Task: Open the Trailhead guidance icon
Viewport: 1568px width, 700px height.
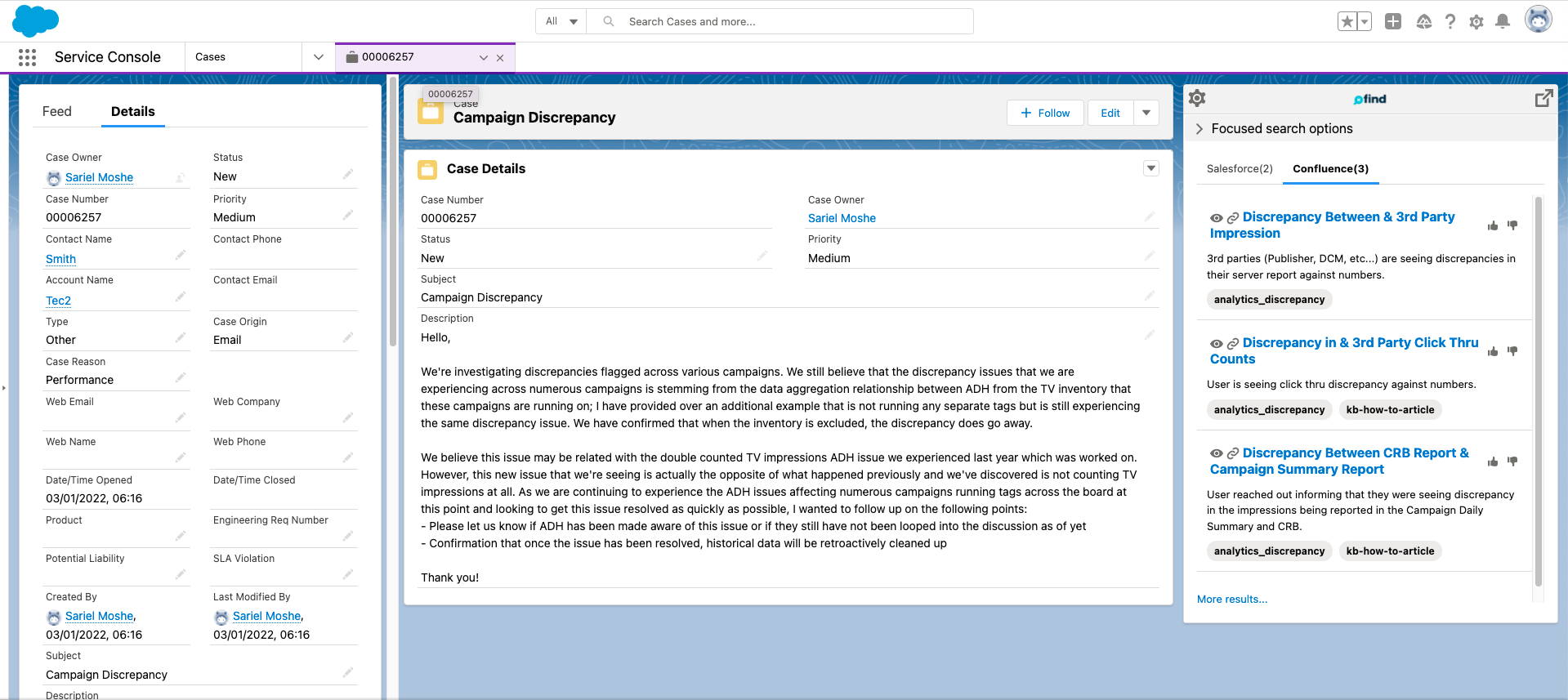Action: point(1423,22)
